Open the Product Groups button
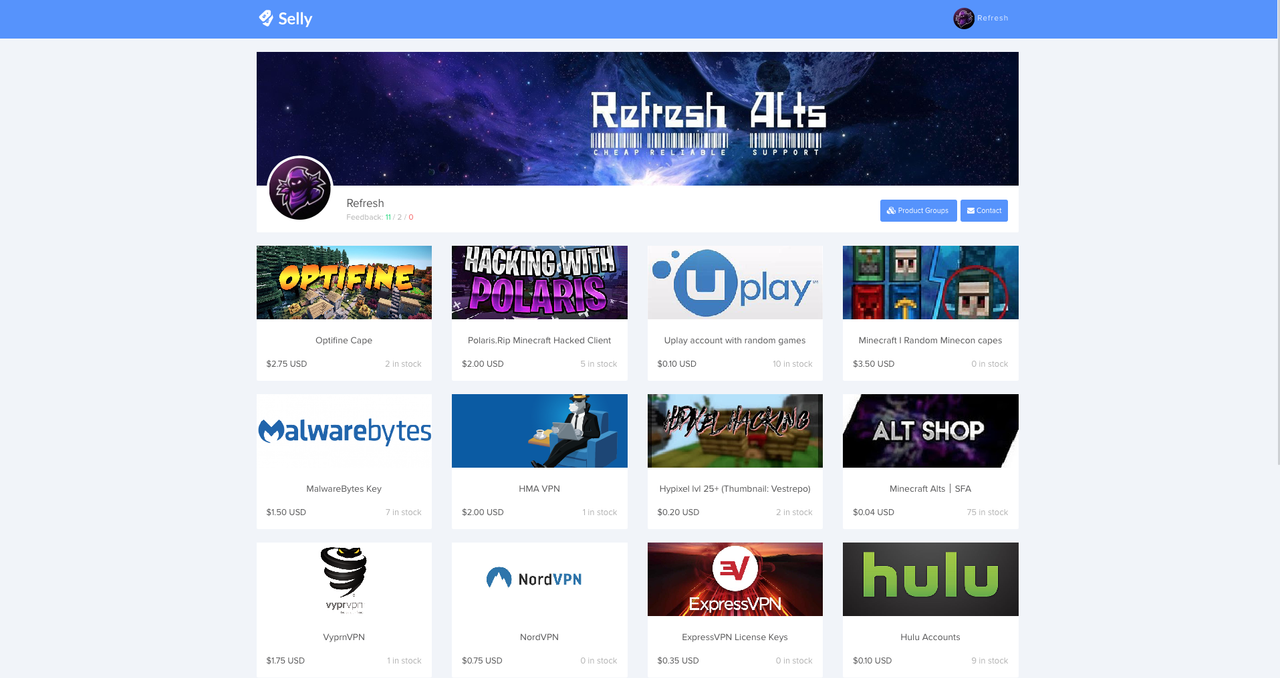Screen dimensions: 1280x678 (918, 211)
